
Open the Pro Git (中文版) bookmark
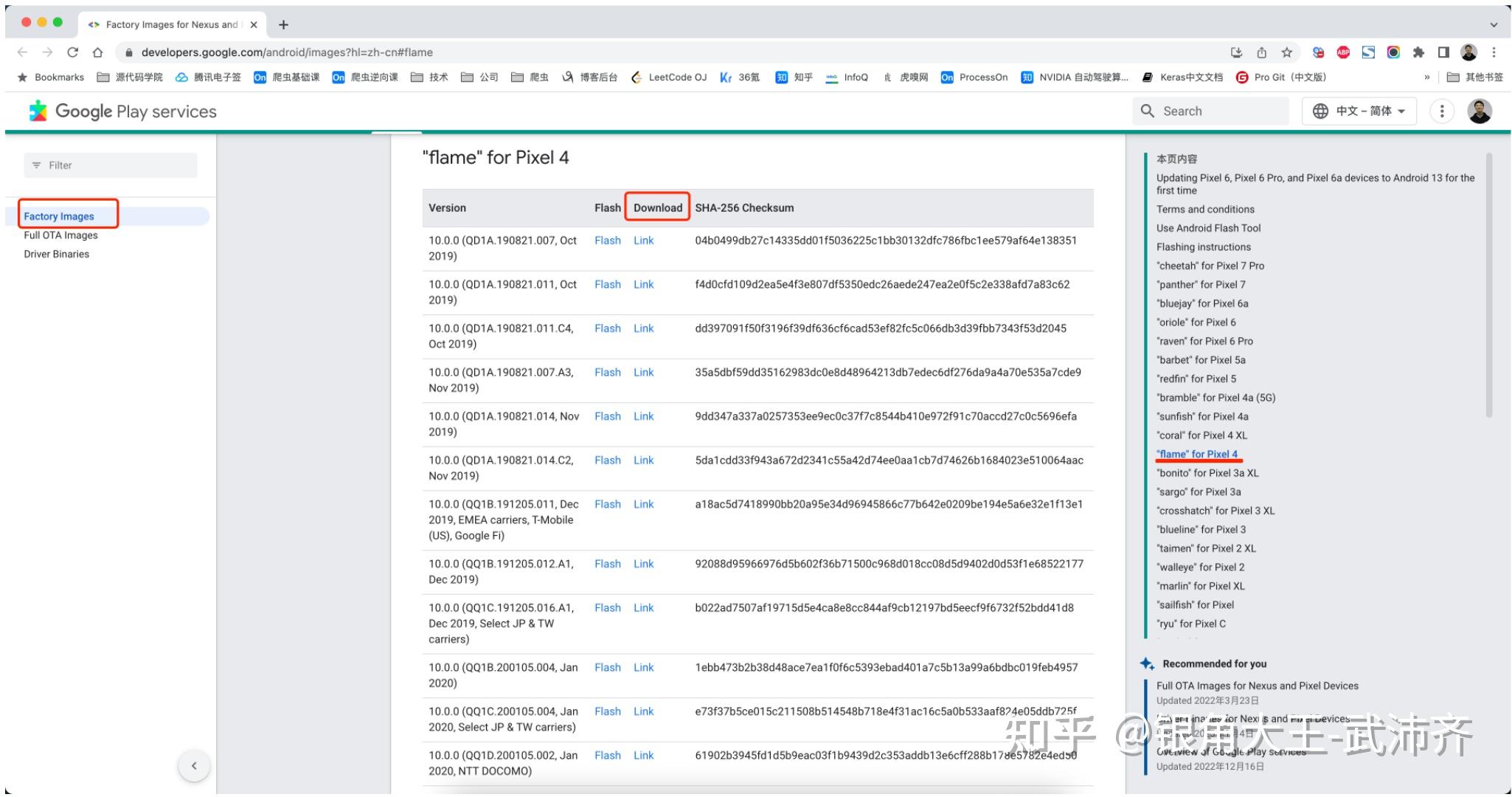click(1281, 77)
